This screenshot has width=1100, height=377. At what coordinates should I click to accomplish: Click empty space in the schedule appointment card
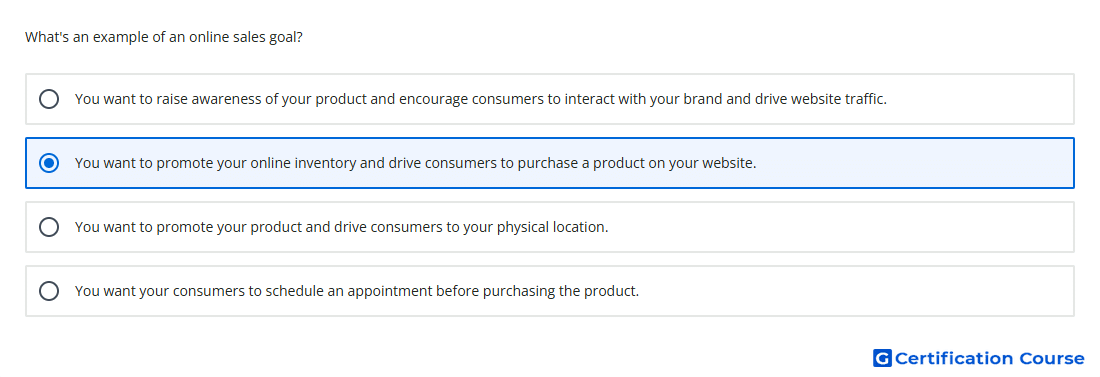click(856, 291)
